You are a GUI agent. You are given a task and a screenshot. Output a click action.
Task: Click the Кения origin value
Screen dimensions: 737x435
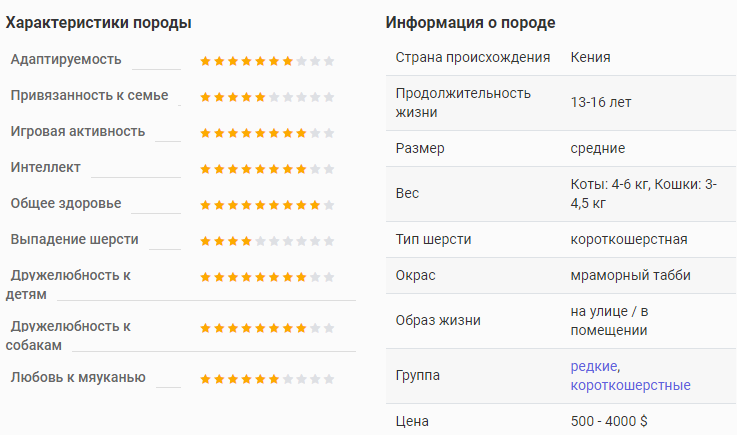tap(590, 57)
